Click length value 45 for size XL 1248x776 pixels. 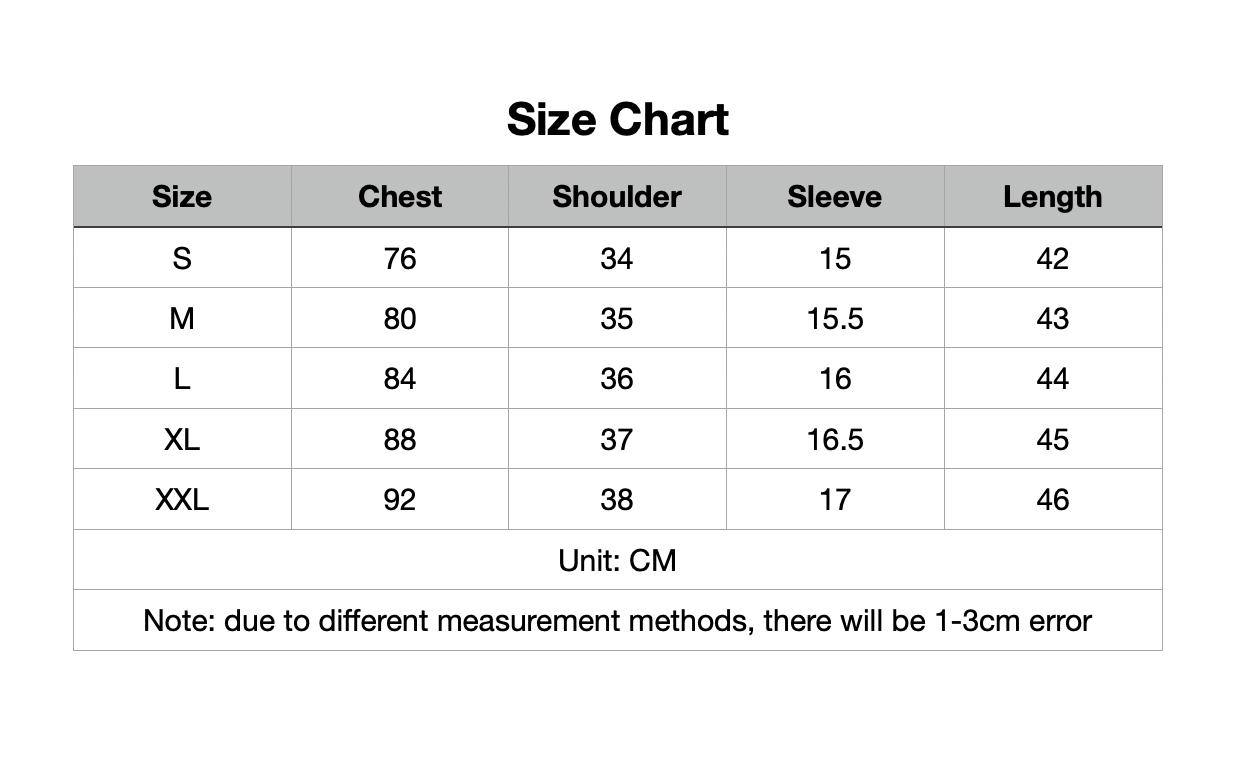(x=1052, y=440)
